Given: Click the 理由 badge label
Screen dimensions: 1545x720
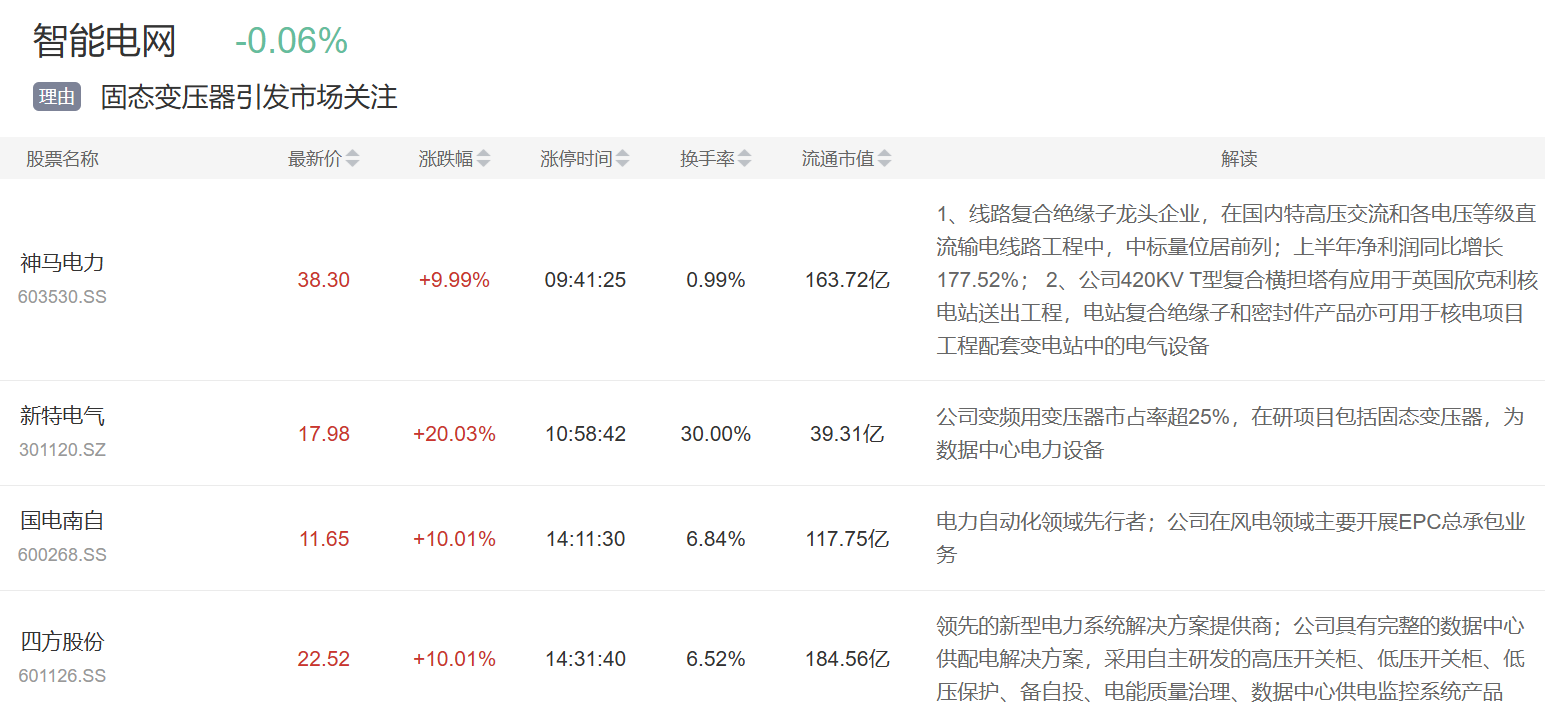Looking at the screenshot, I should [57, 97].
